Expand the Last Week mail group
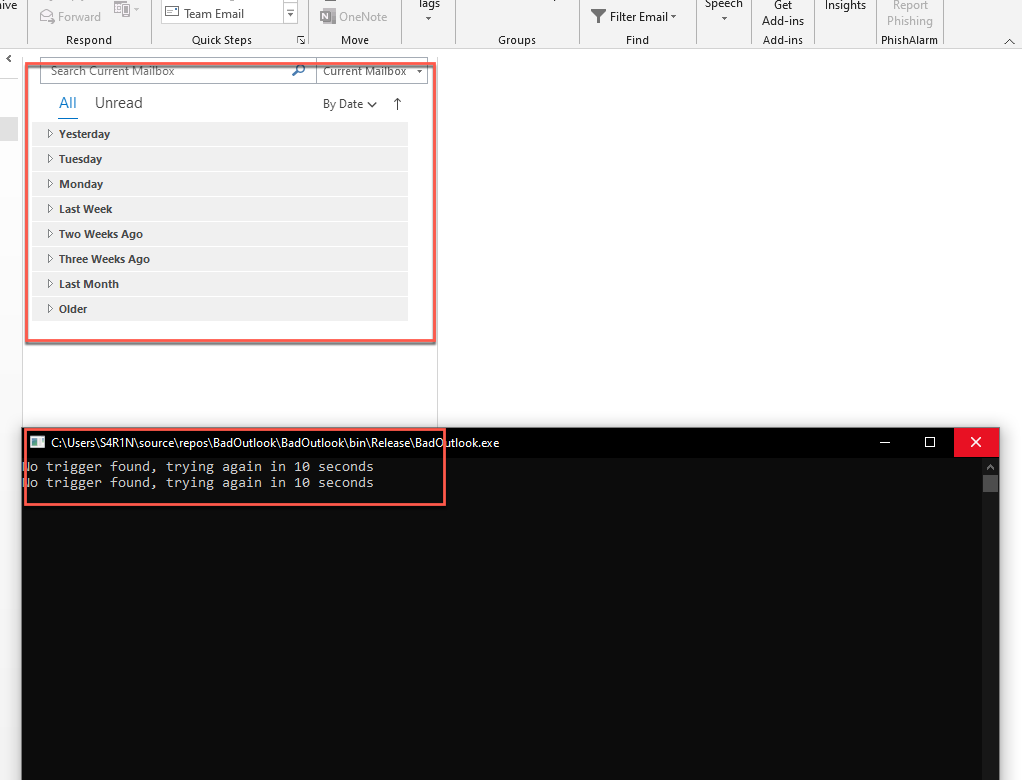Viewport: 1022px width, 780px height. point(50,209)
